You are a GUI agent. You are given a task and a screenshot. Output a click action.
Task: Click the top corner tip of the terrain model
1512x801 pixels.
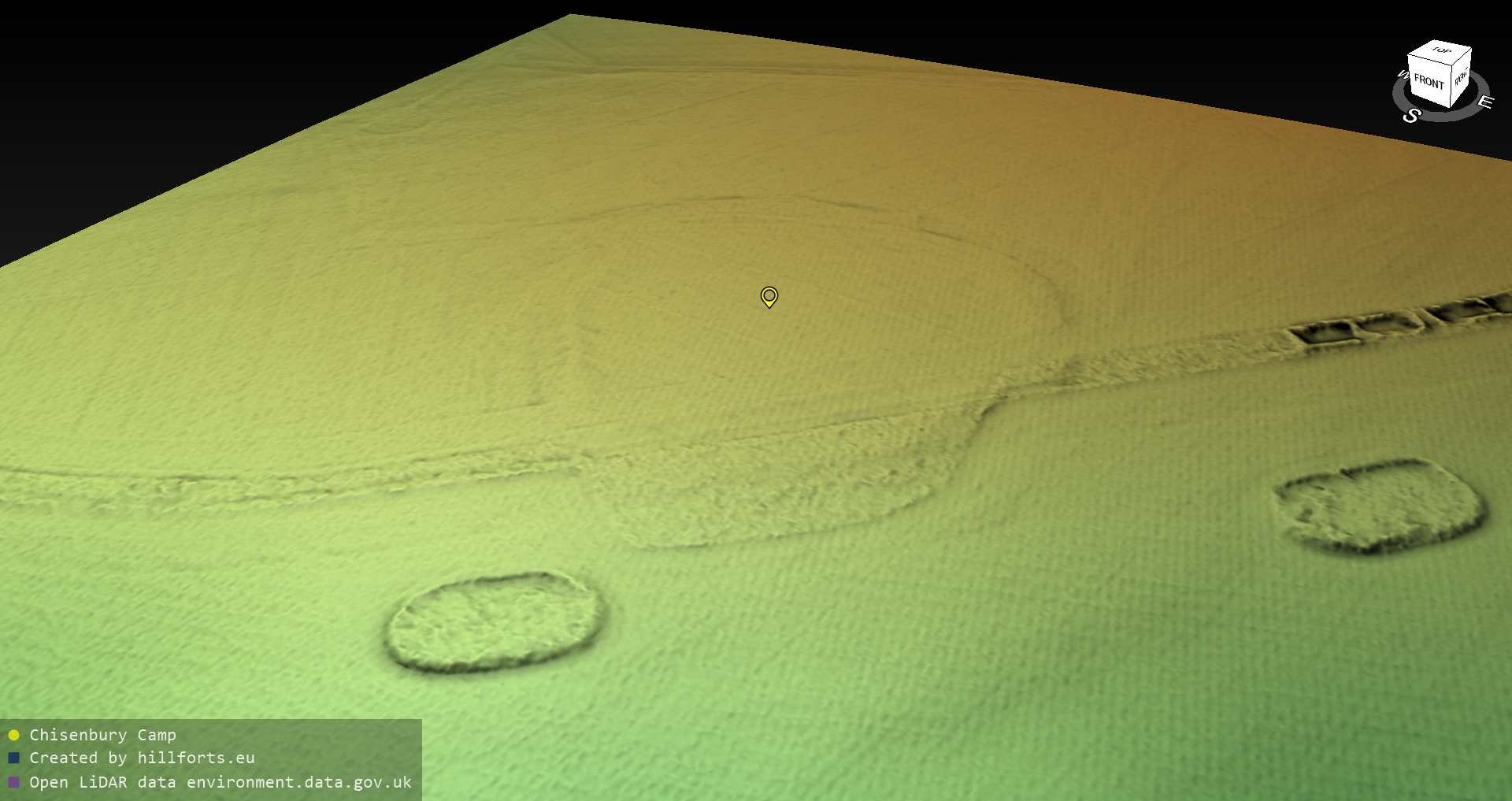point(571,16)
